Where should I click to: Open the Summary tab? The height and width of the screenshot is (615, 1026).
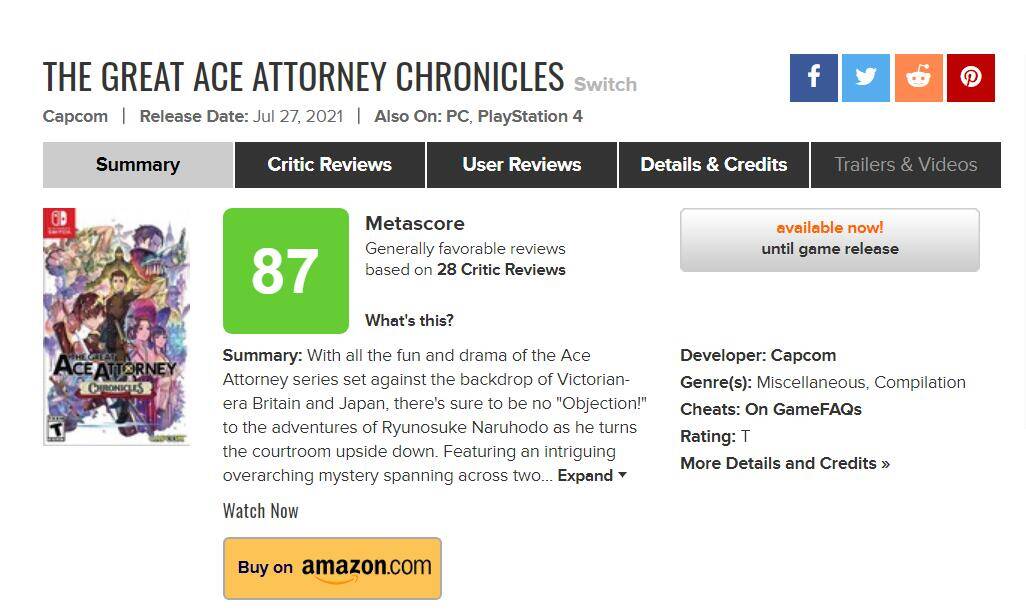point(137,165)
